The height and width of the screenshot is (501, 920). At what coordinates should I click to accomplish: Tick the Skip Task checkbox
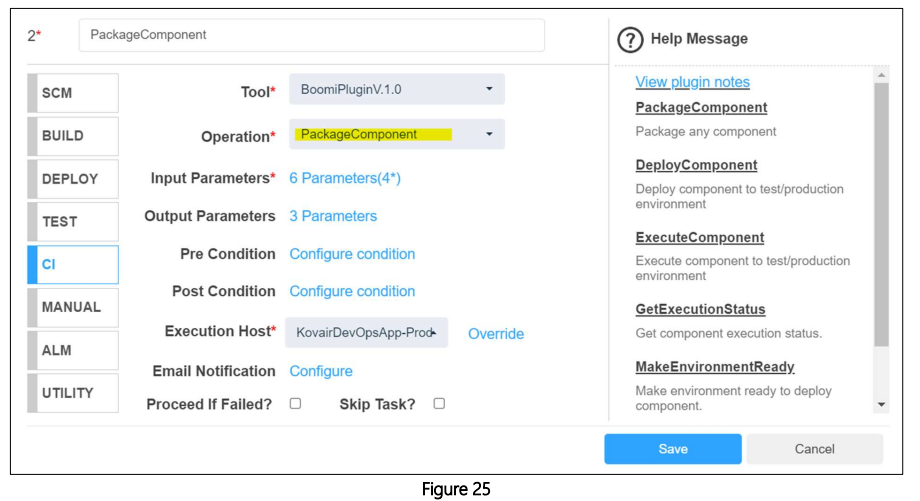(x=439, y=404)
